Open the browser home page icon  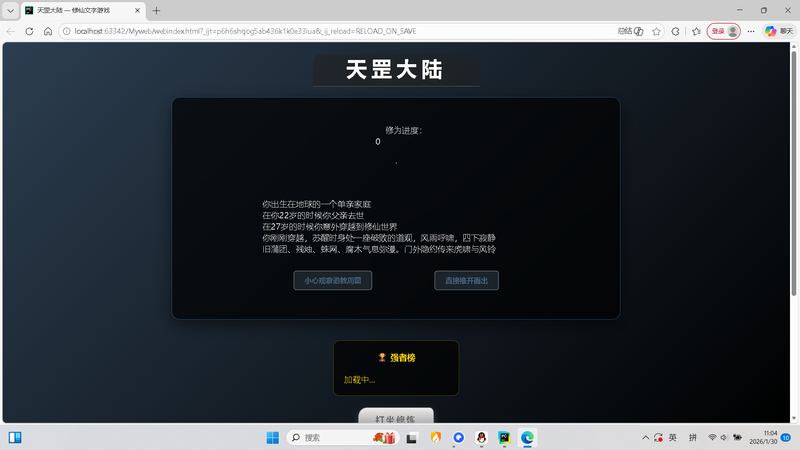click(x=48, y=31)
